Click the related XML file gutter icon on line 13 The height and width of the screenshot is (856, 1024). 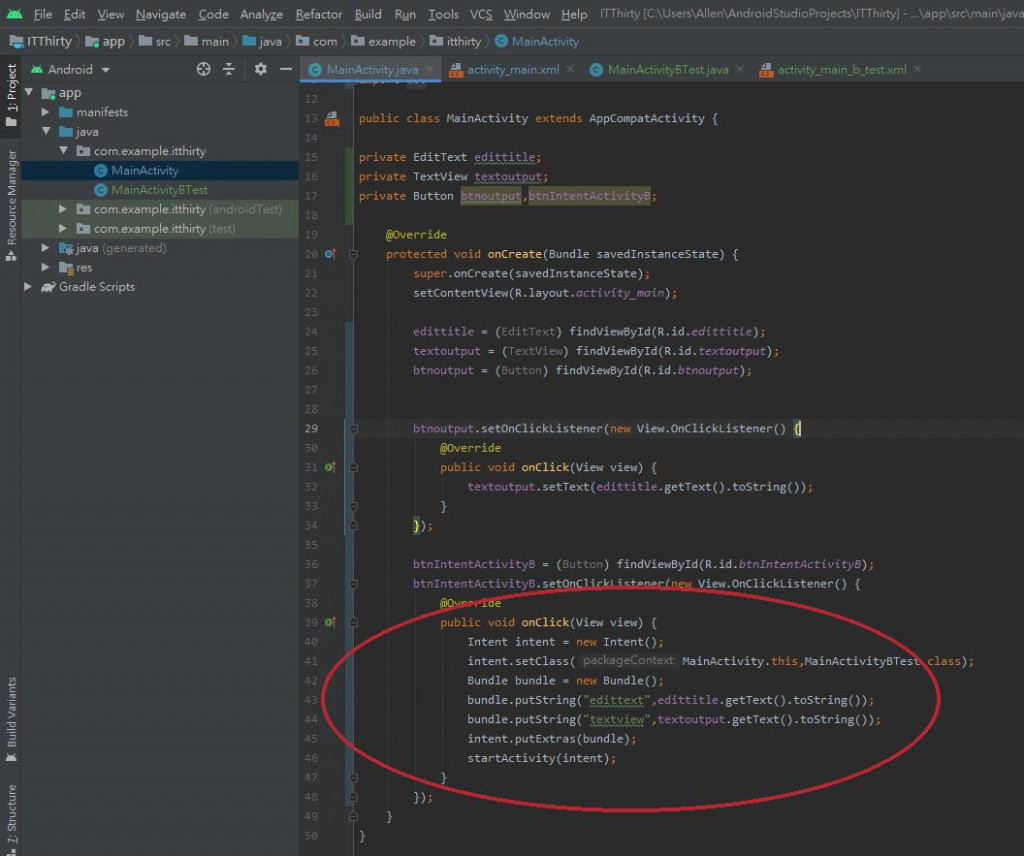[x=331, y=118]
